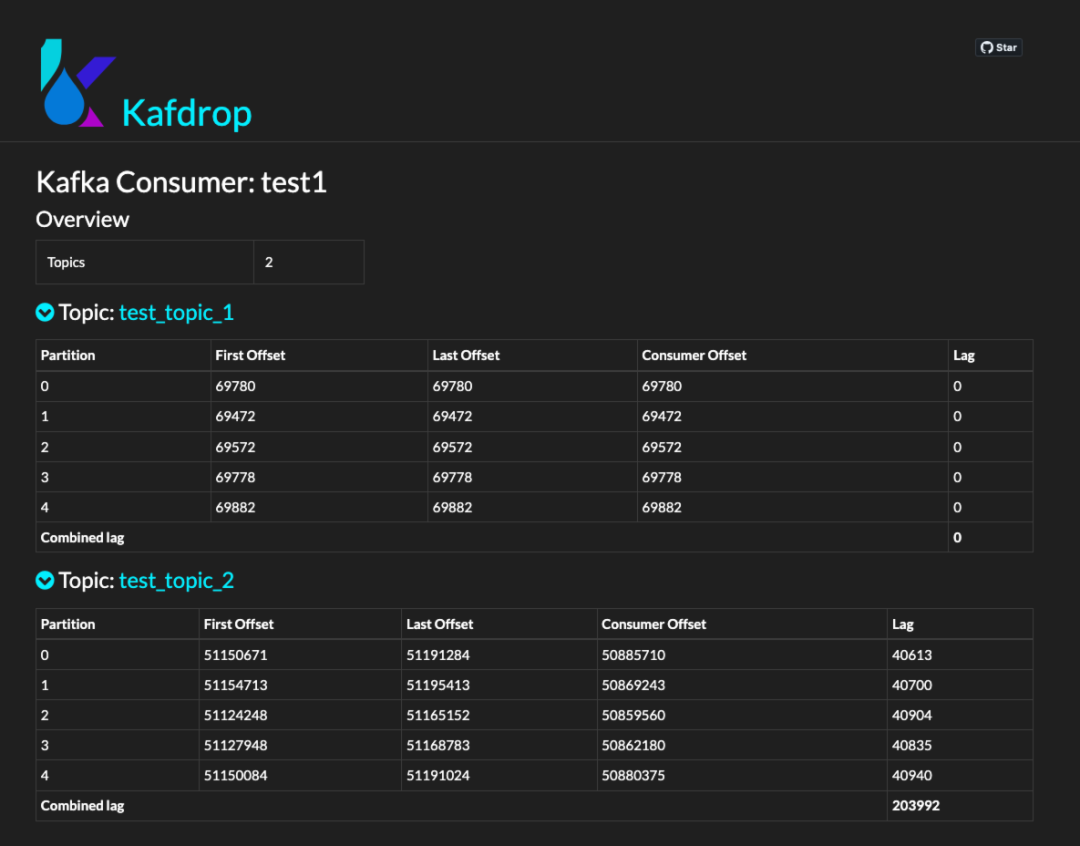Select consumer offset 69882 in test_topic_1
The width and height of the screenshot is (1080, 846).
tap(662, 508)
